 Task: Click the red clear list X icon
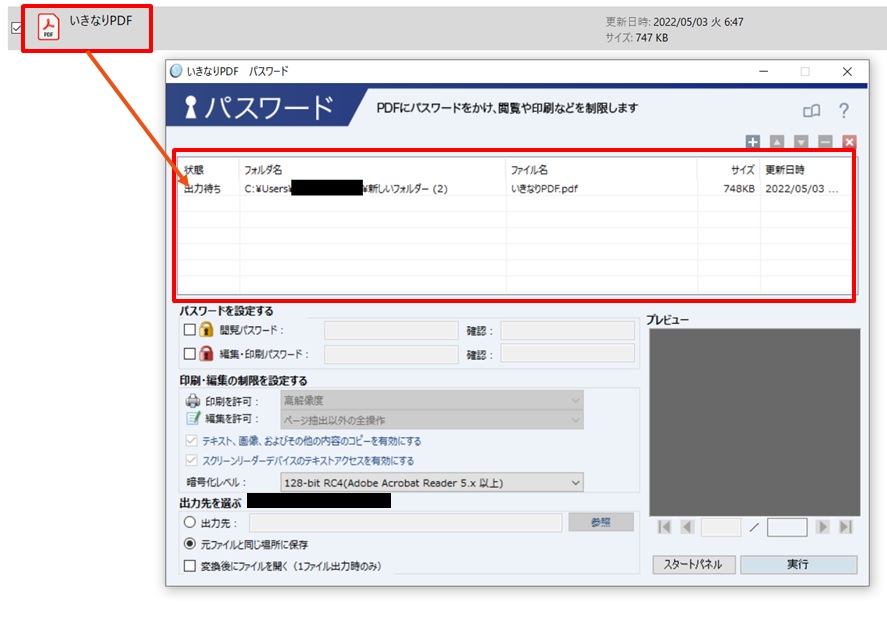[849, 141]
